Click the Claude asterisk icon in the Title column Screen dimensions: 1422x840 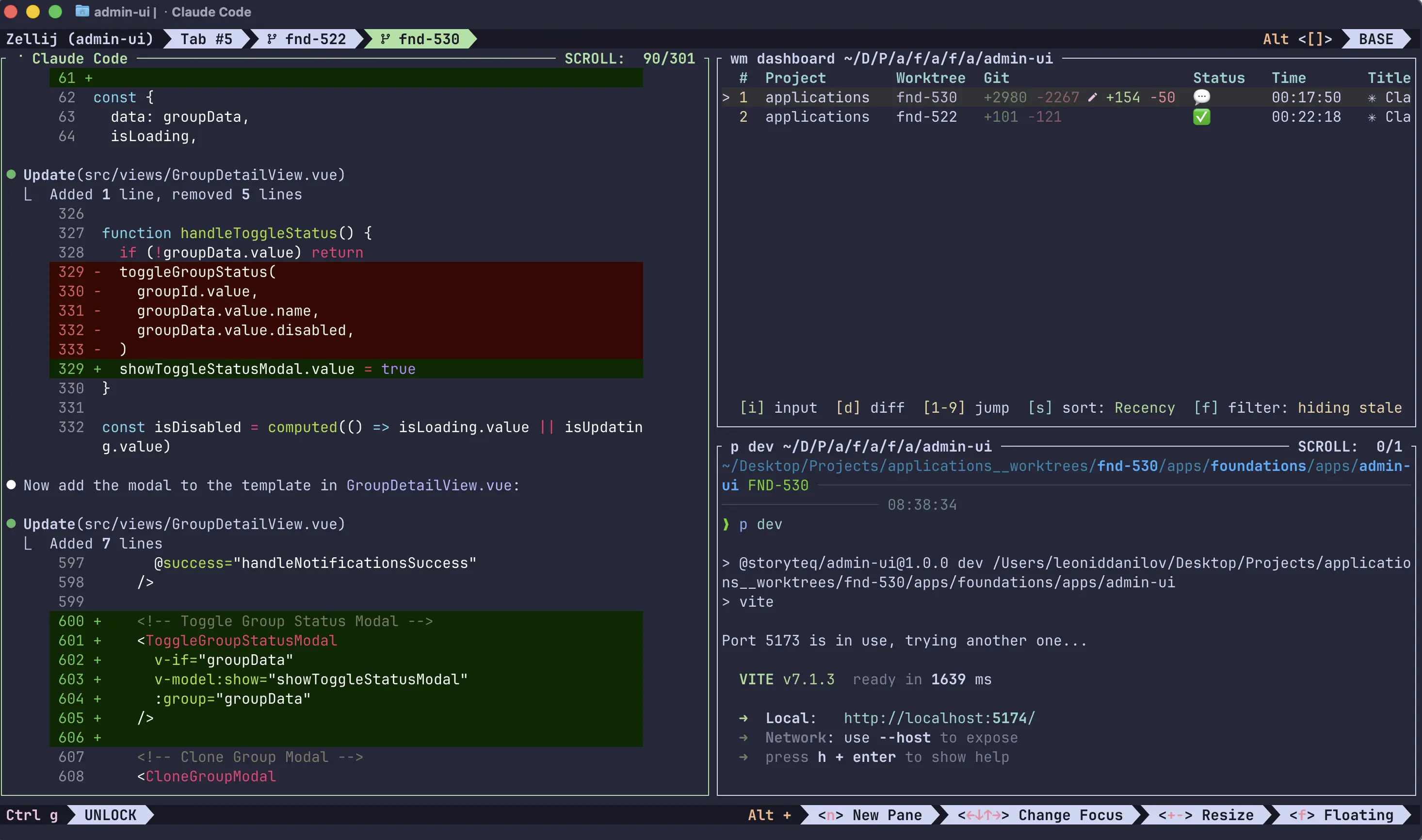(1371, 97)
